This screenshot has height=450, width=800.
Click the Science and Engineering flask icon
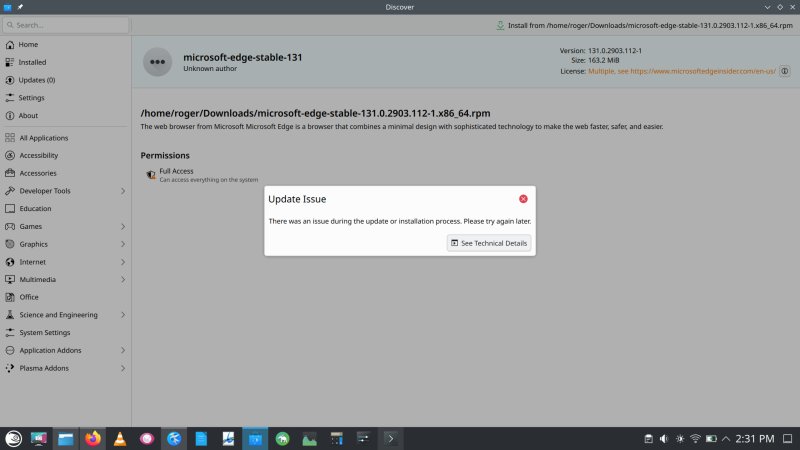pos(10,315)
